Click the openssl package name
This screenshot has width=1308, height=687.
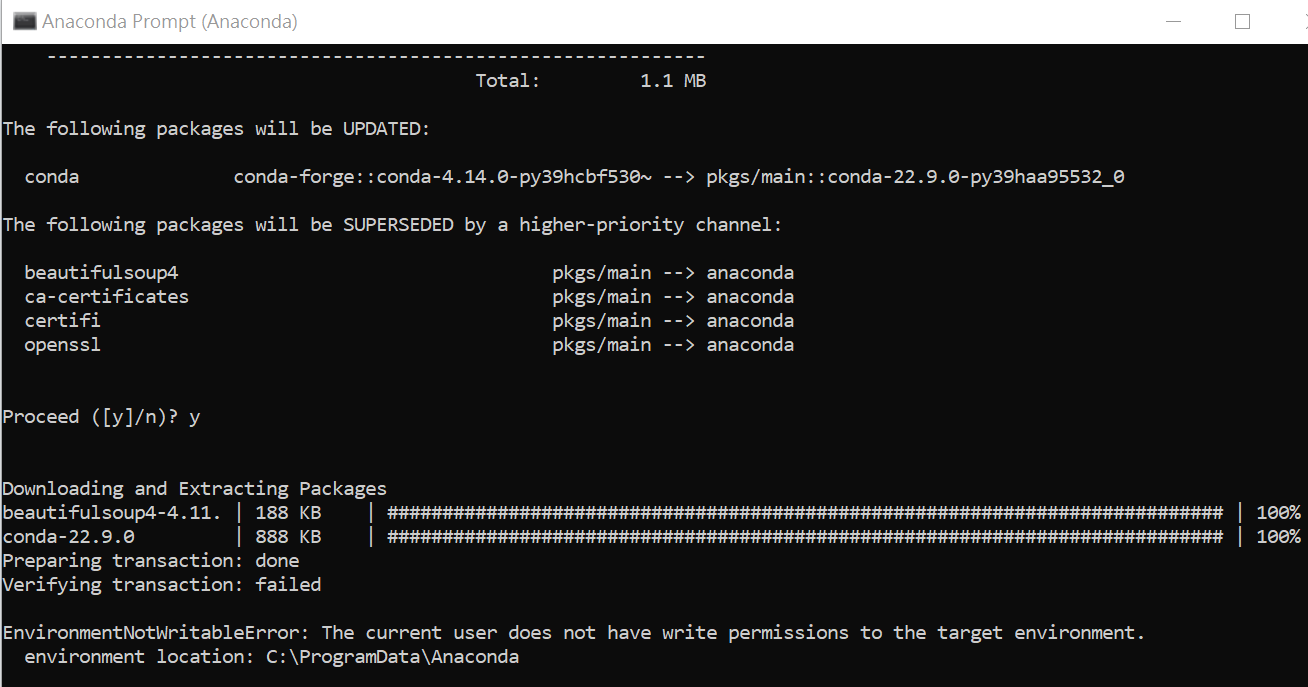(63, 345)
